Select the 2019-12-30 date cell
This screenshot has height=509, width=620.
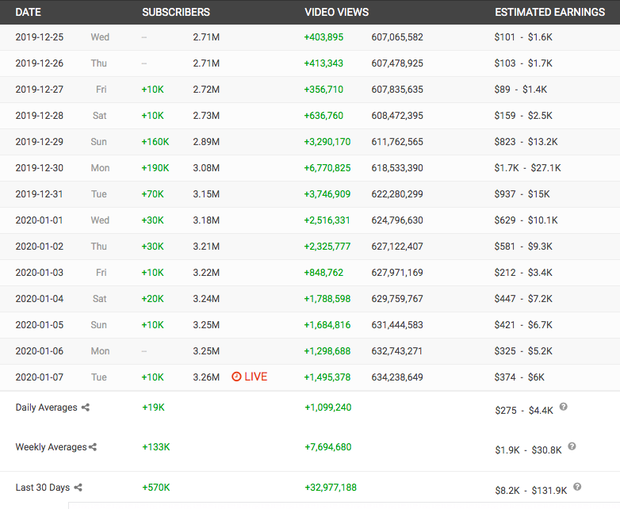(40, 168)
